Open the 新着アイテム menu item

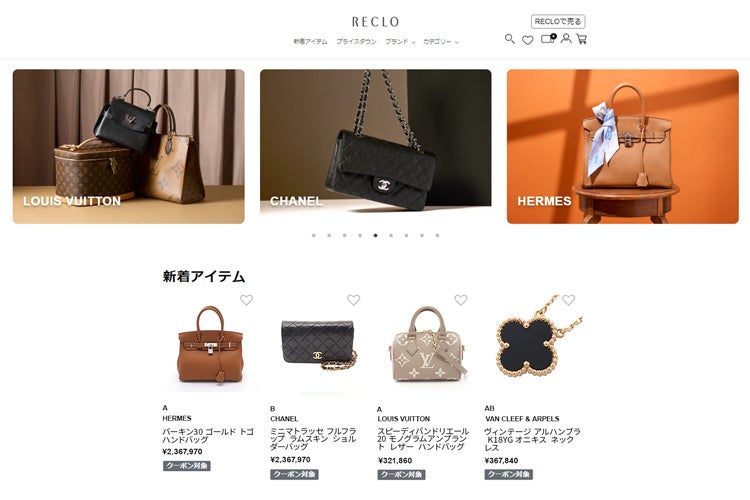pos(310,42)
